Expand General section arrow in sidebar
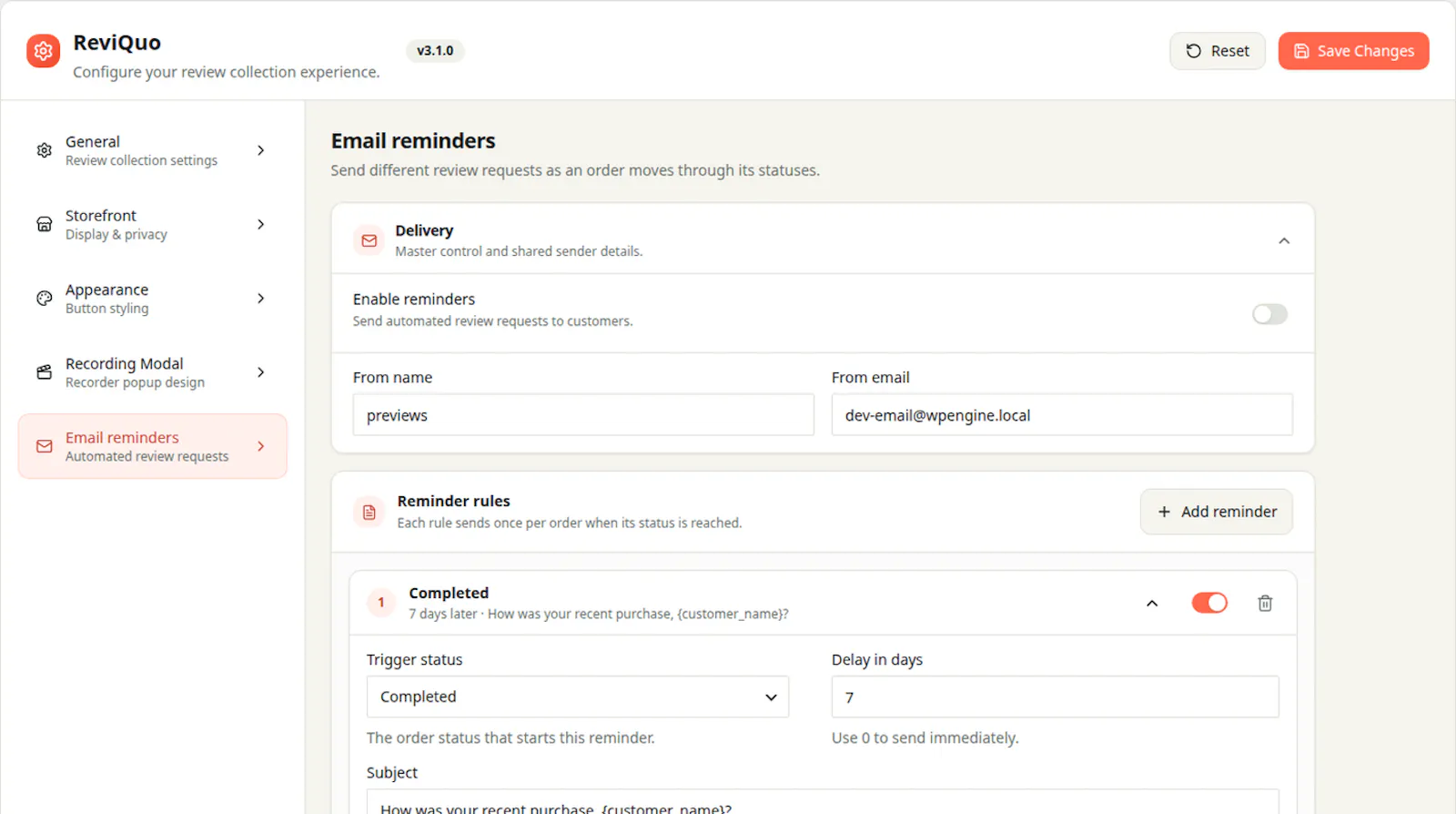This screenshot has width=1456, height=814. click(x=260, y=150)
